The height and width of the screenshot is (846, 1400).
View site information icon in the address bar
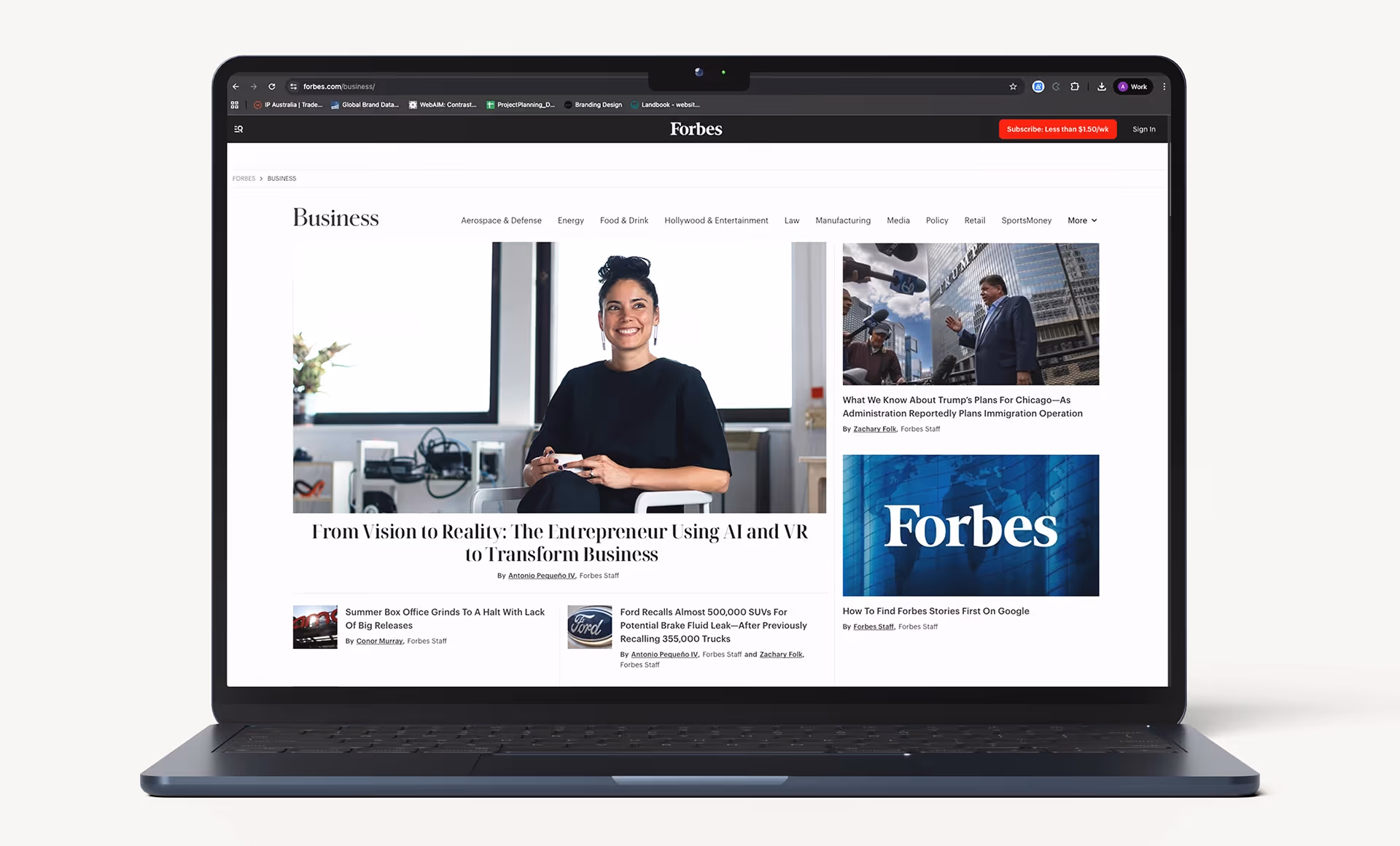coord(293,86)
